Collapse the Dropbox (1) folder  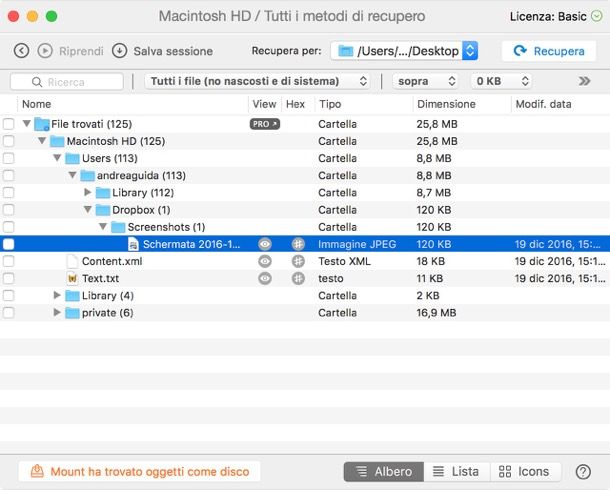[88, 210]
